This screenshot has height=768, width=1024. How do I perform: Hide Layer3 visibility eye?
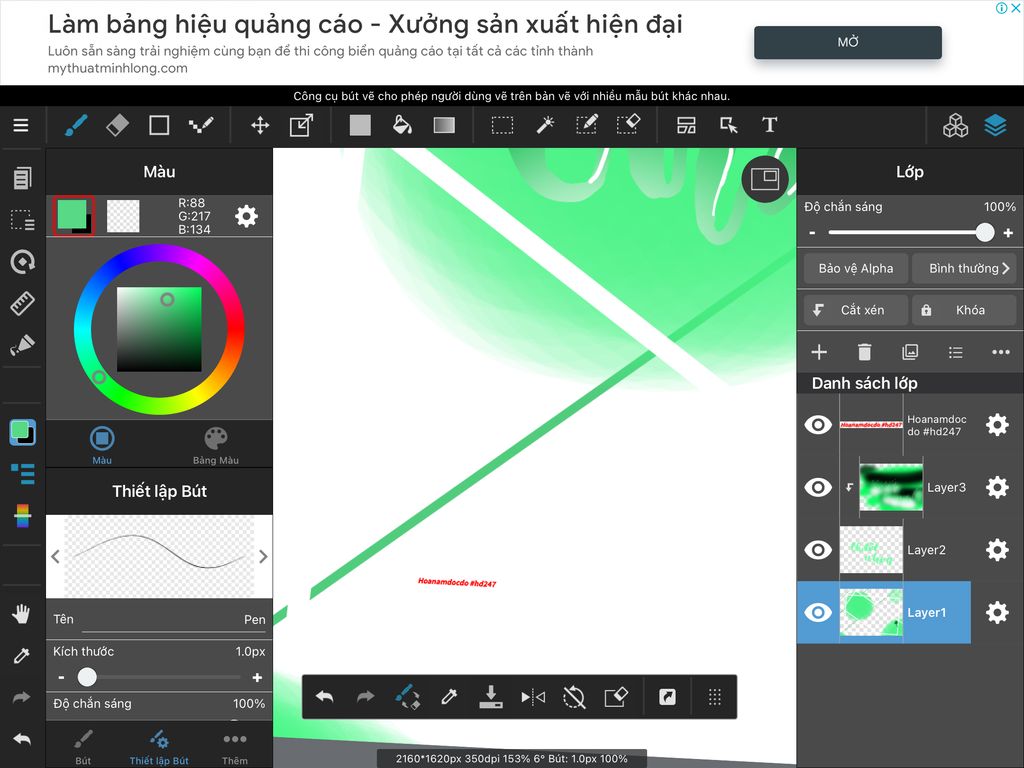[818, 487]
